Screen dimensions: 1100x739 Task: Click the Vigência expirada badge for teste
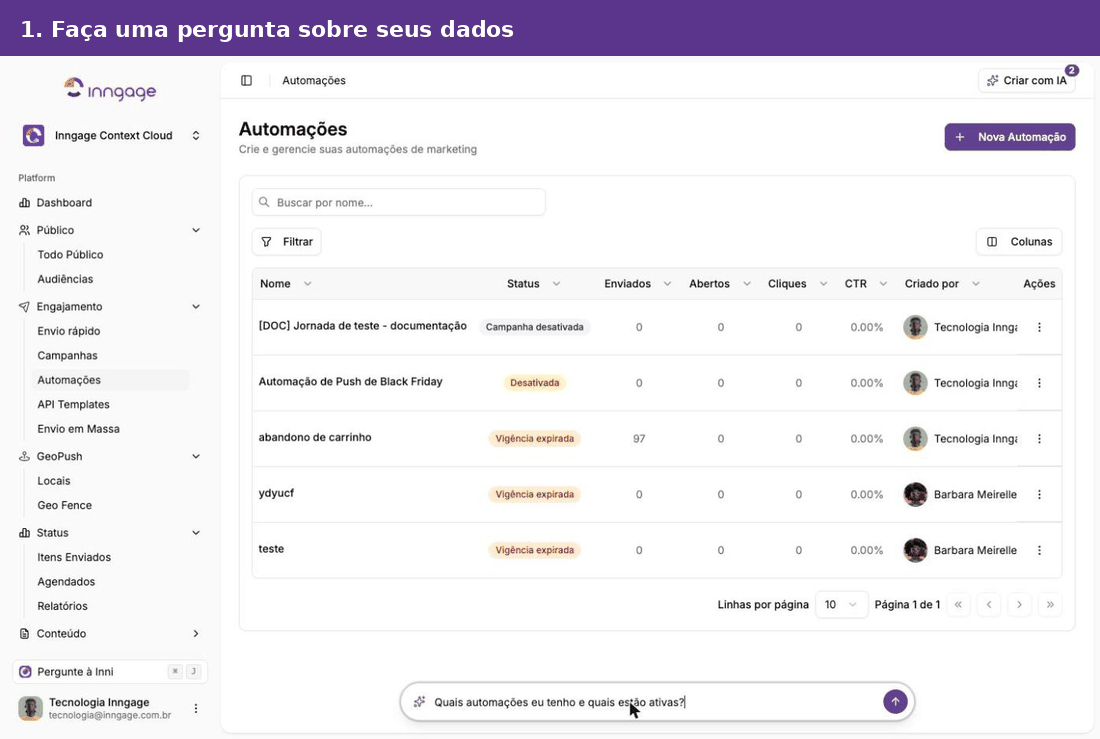[x=535, y=550]
